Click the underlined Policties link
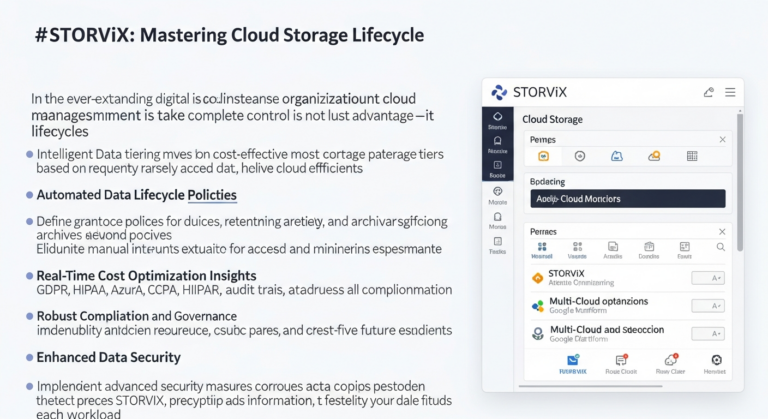The width and height of the screenshot is (768, 419). coord(212,195)
